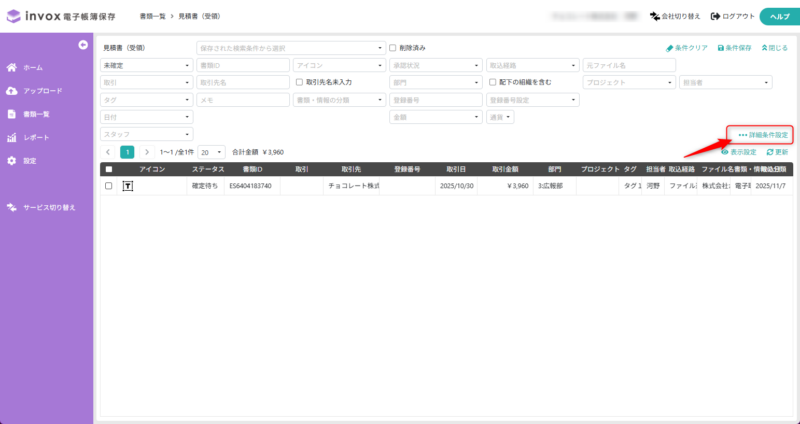Viewport: 800px width, 424px height.
Task: Click the 元ファイル名 input field
Action: (x=629, y=65)
